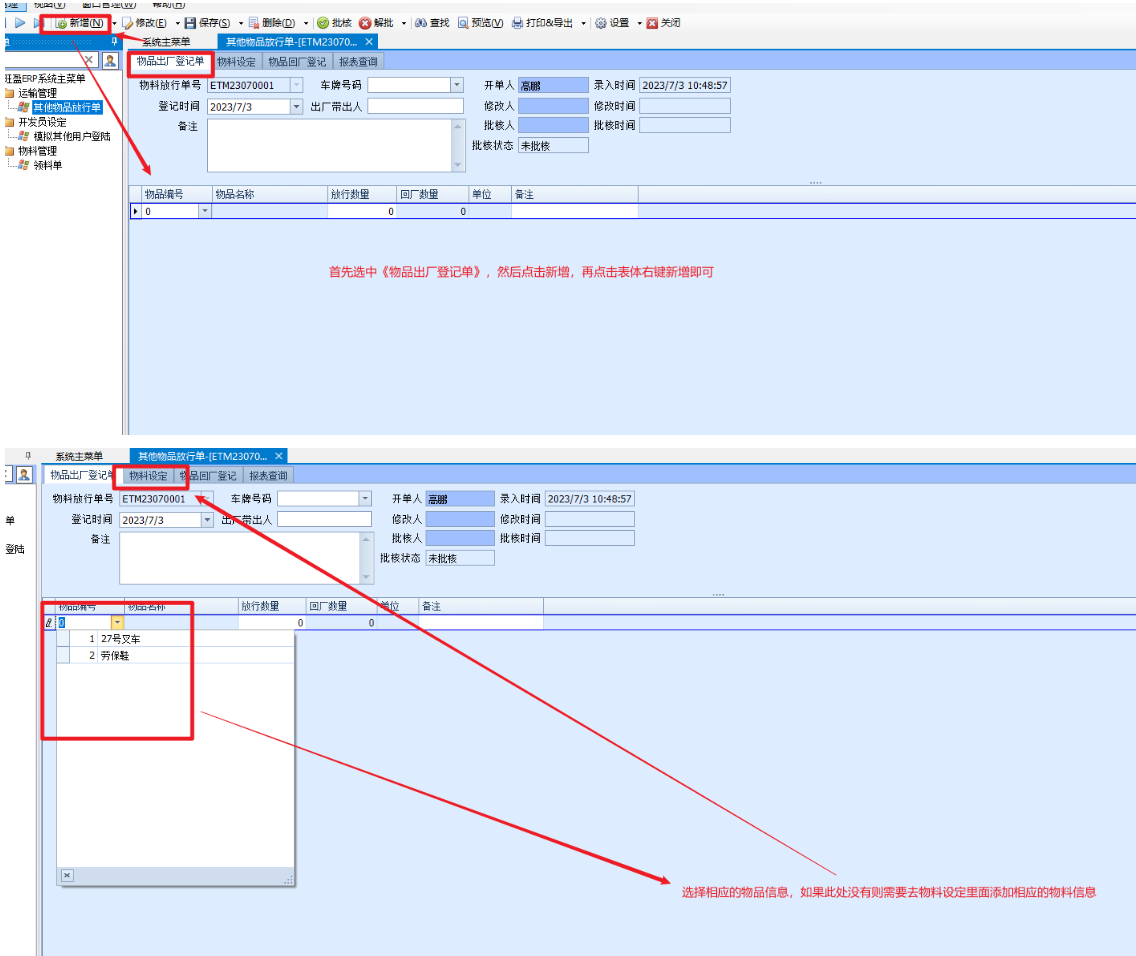The width and height of the screenshot is (1136, 956).
Task: Open 登记时间 date dropdown in upper screenshot
Action: [x=296, y=106]
